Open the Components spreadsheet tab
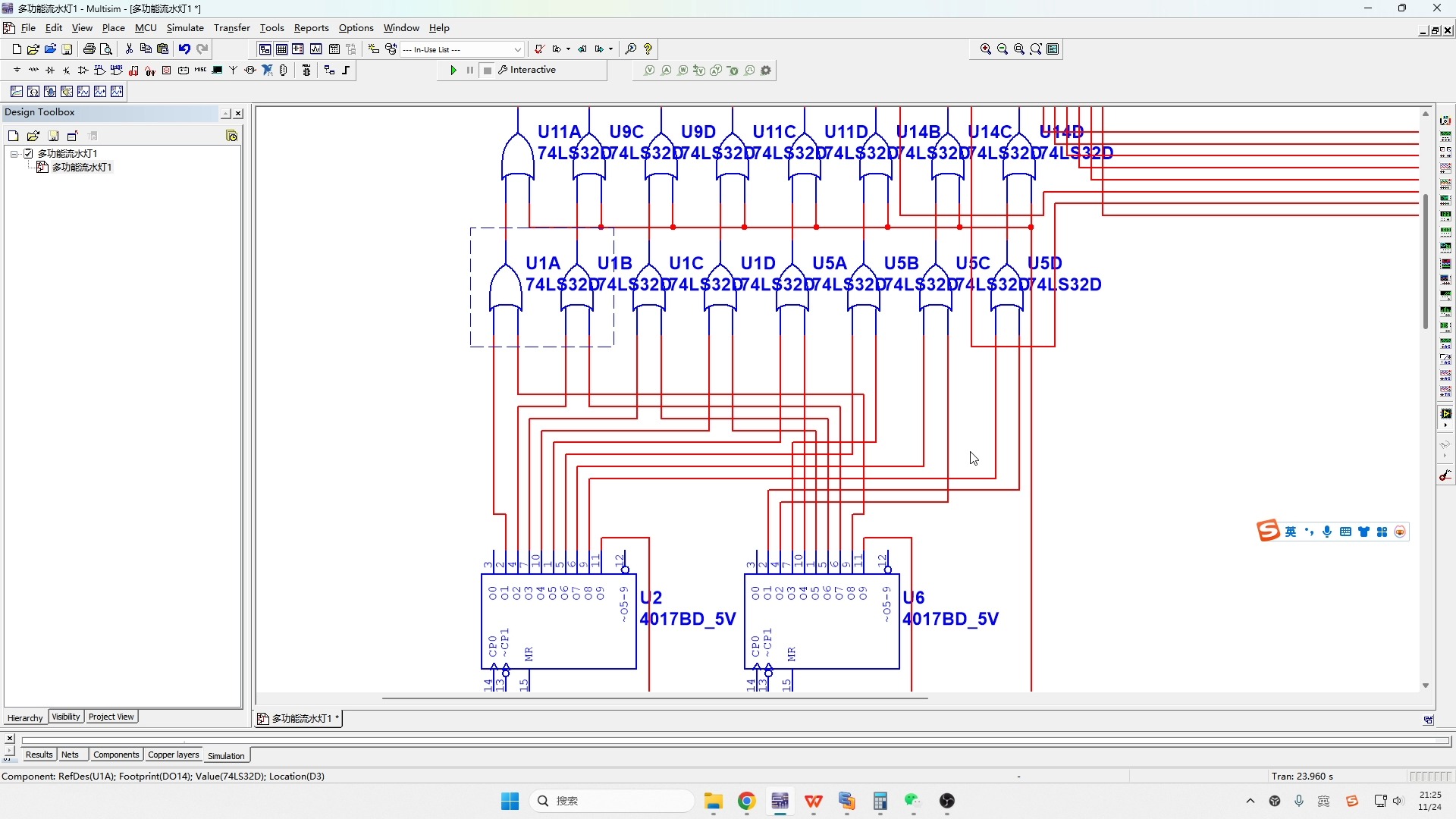The height and width of the screenshot is (819, 1456). point(116,755)
